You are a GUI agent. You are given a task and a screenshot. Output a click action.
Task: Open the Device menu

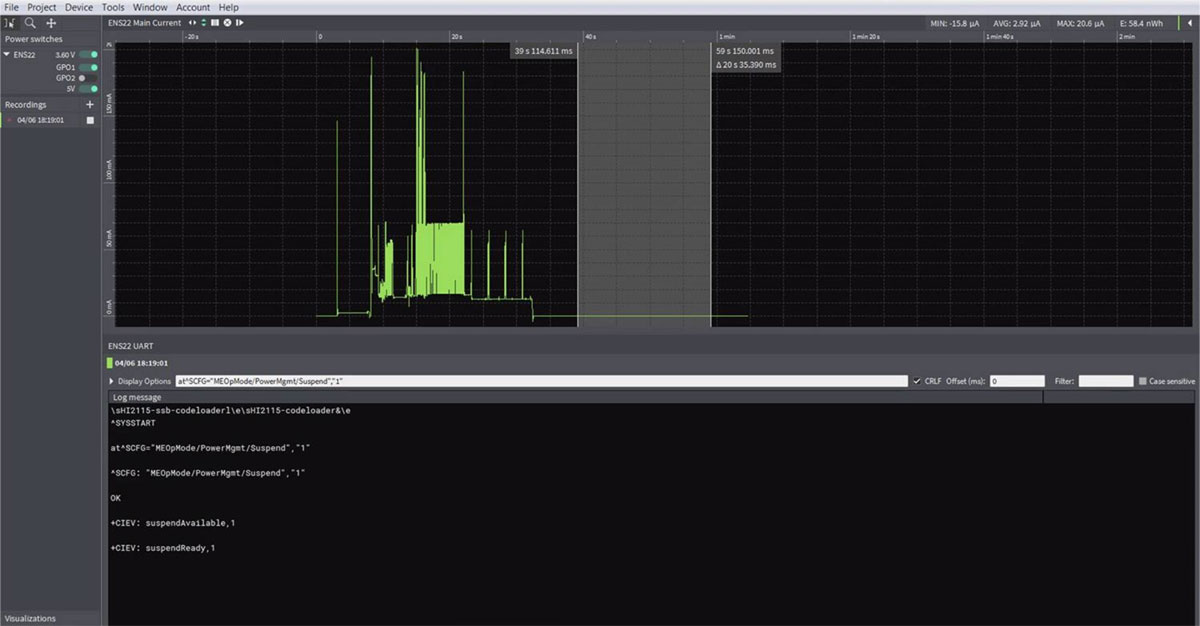point(79,7)
